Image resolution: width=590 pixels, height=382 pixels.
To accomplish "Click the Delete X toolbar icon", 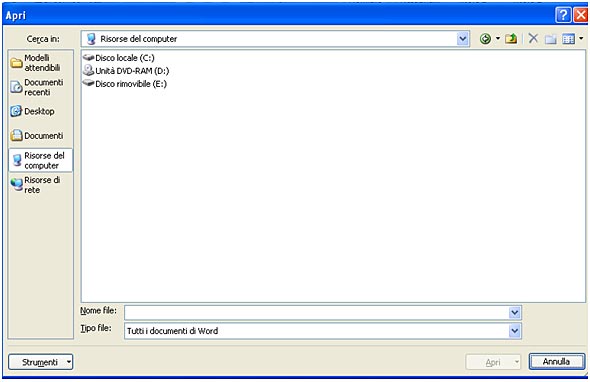I will click(x=533, y=38).
